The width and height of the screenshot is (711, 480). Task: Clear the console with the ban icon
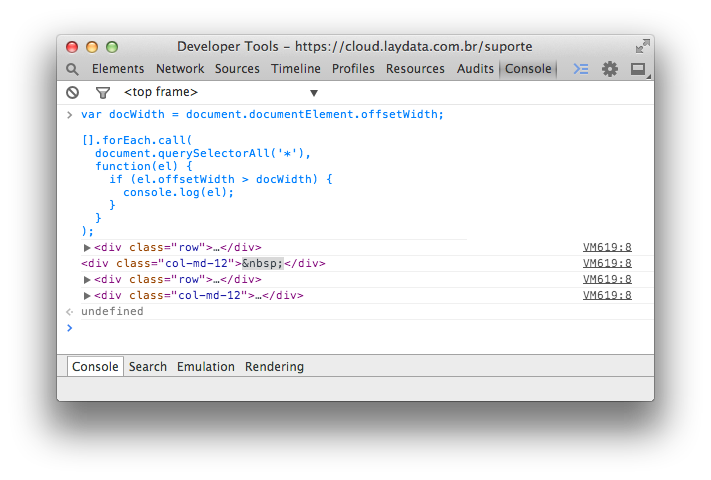(72, 92)
